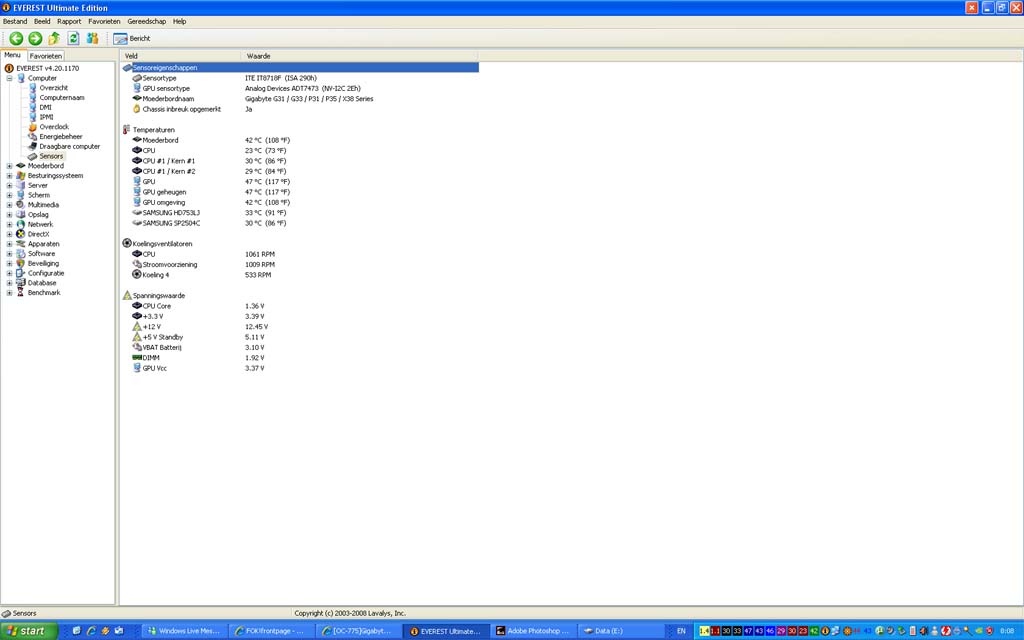
Task: Switch to the Favorieten tab
Action: (x=46, y=56)
